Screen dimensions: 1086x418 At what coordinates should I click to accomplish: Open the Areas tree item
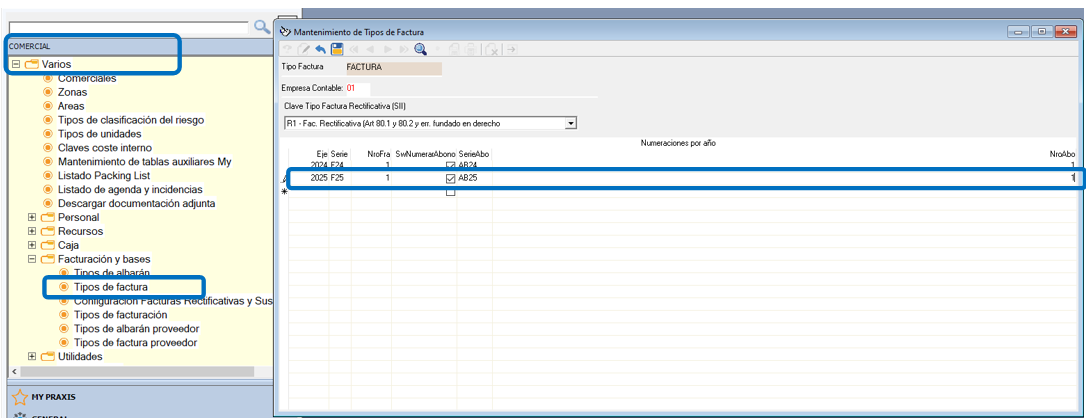(x=71, y=106)
